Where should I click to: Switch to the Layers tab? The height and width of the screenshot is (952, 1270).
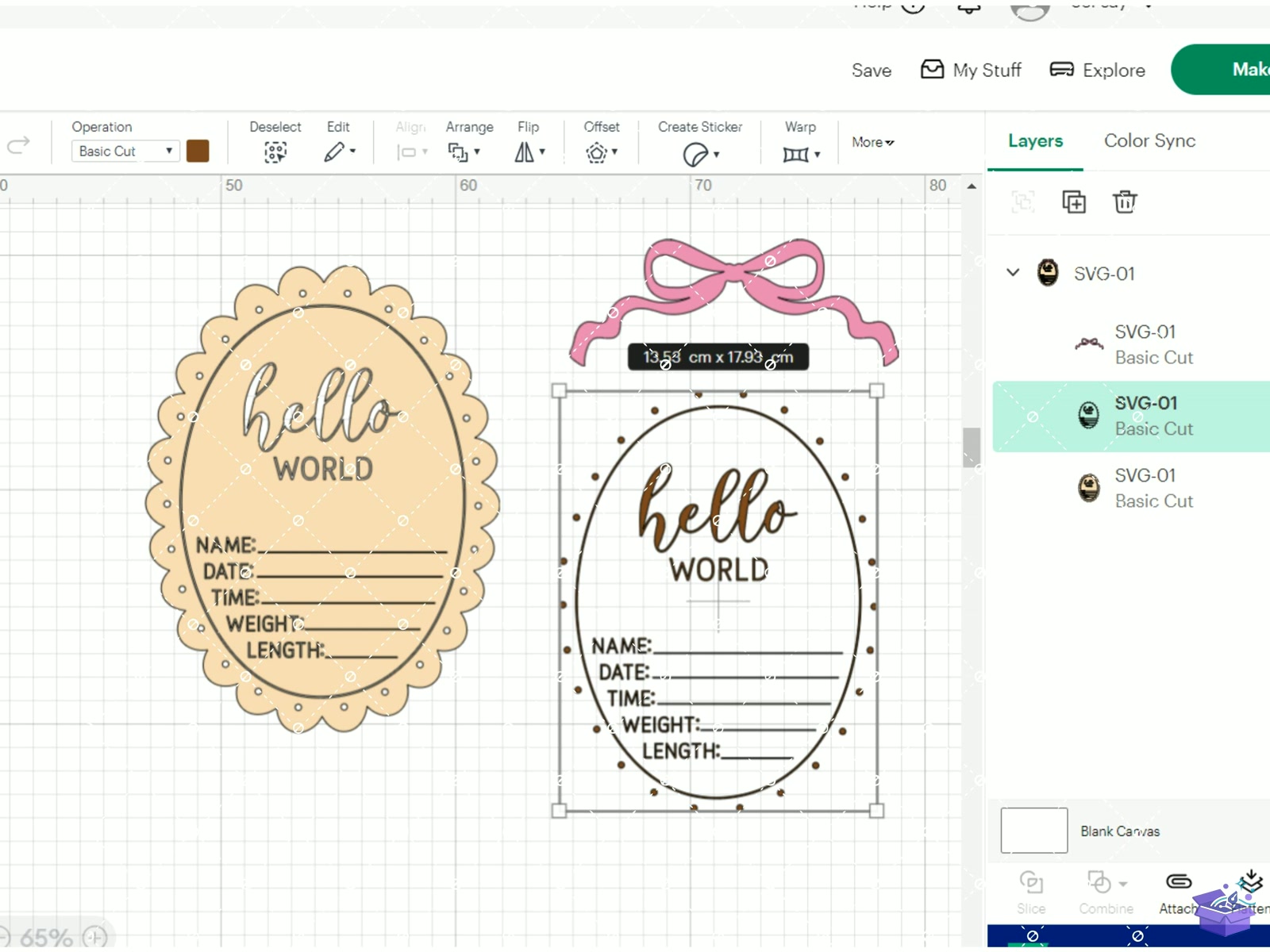click(1035, 140)
